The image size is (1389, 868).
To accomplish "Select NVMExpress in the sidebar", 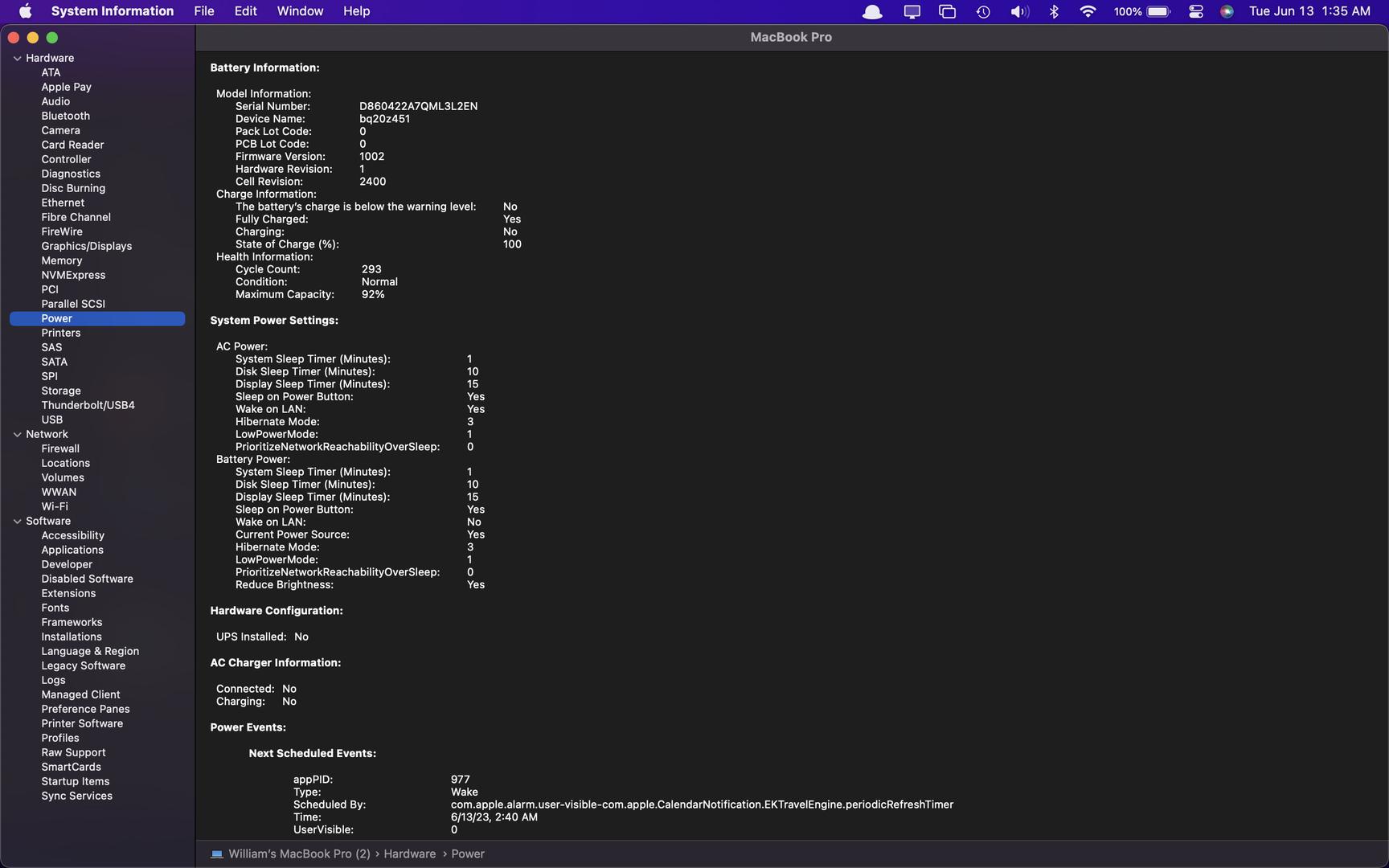I will coord(73,275).
